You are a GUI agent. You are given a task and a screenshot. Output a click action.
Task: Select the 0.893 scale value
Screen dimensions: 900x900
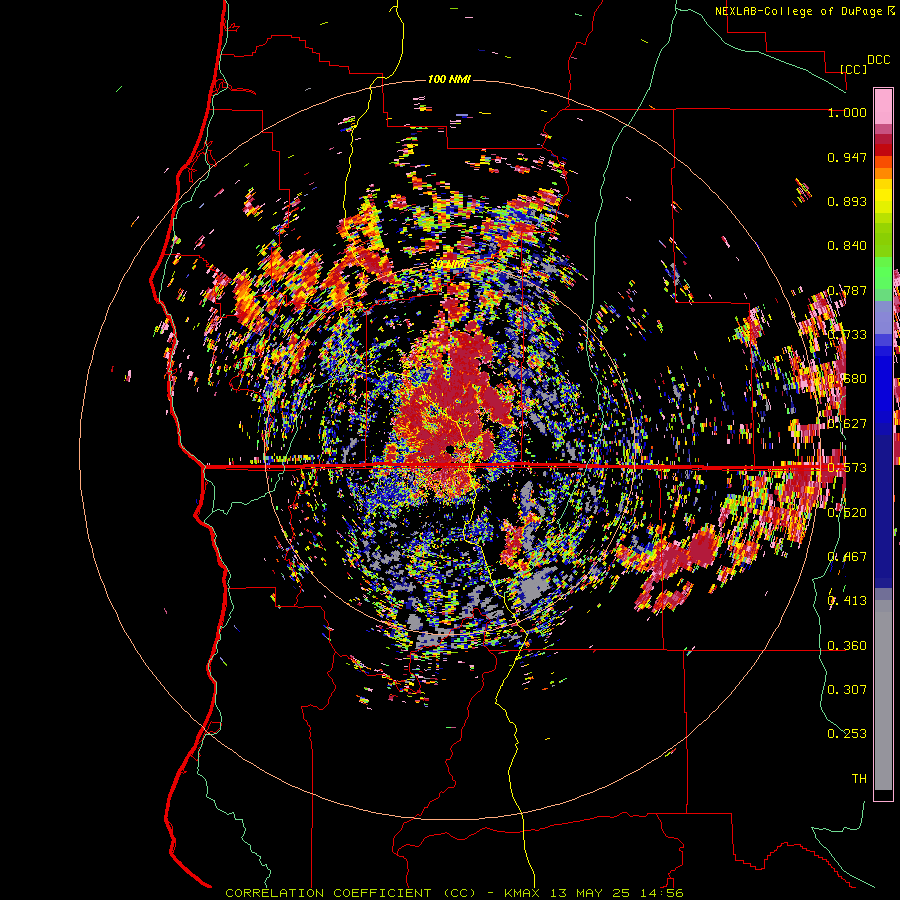click(847, 201)
